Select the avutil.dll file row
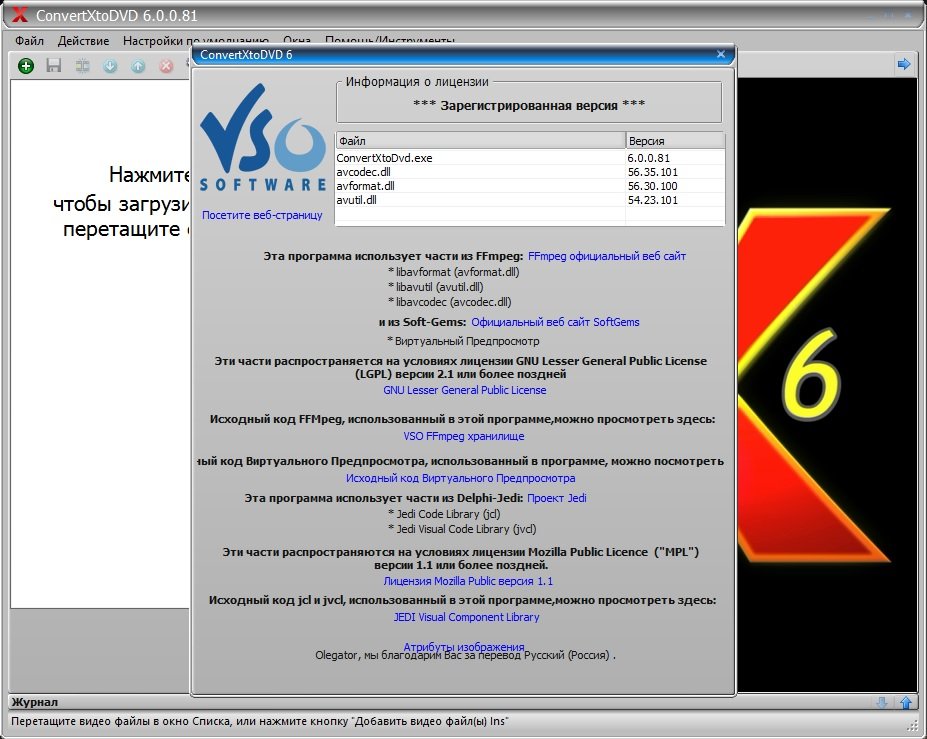The width and height of the screenshot is (927, 739). [x=530, y=200]
